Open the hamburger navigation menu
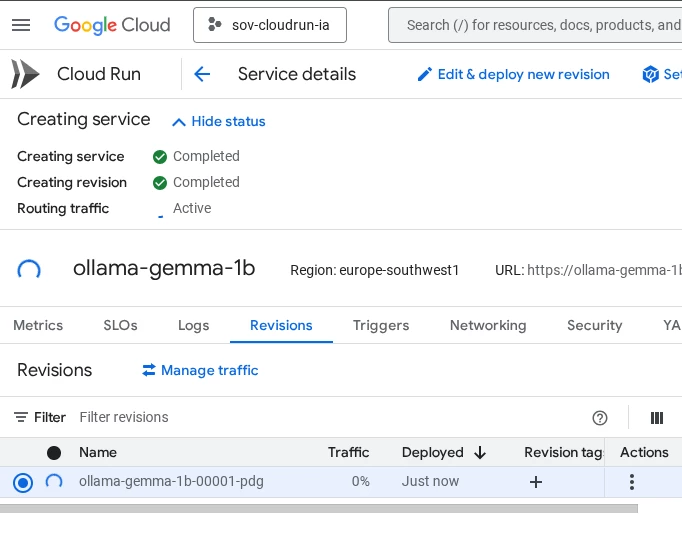Image resolution: width=682 pixels, height=540 pixels. click(x=21, y=25)
